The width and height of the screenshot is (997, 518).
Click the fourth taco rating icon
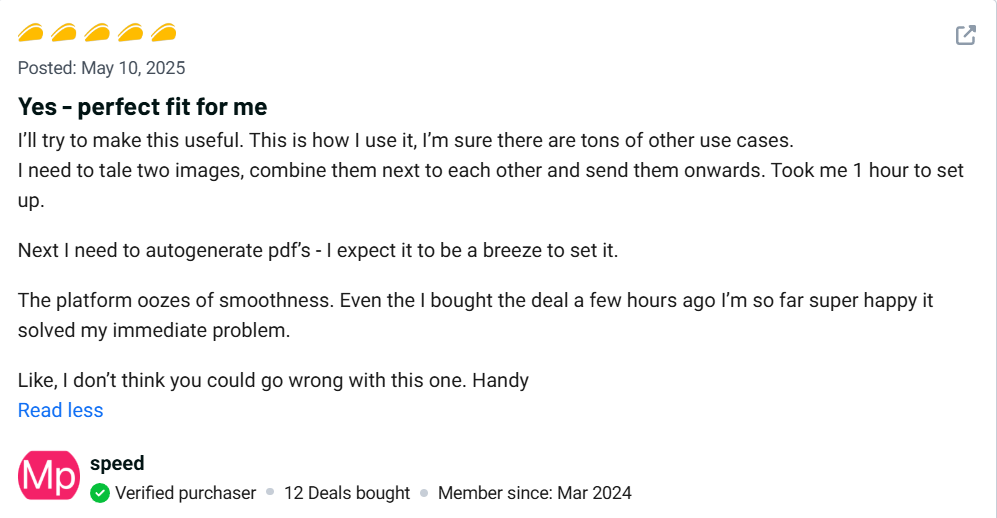[130, 33]
